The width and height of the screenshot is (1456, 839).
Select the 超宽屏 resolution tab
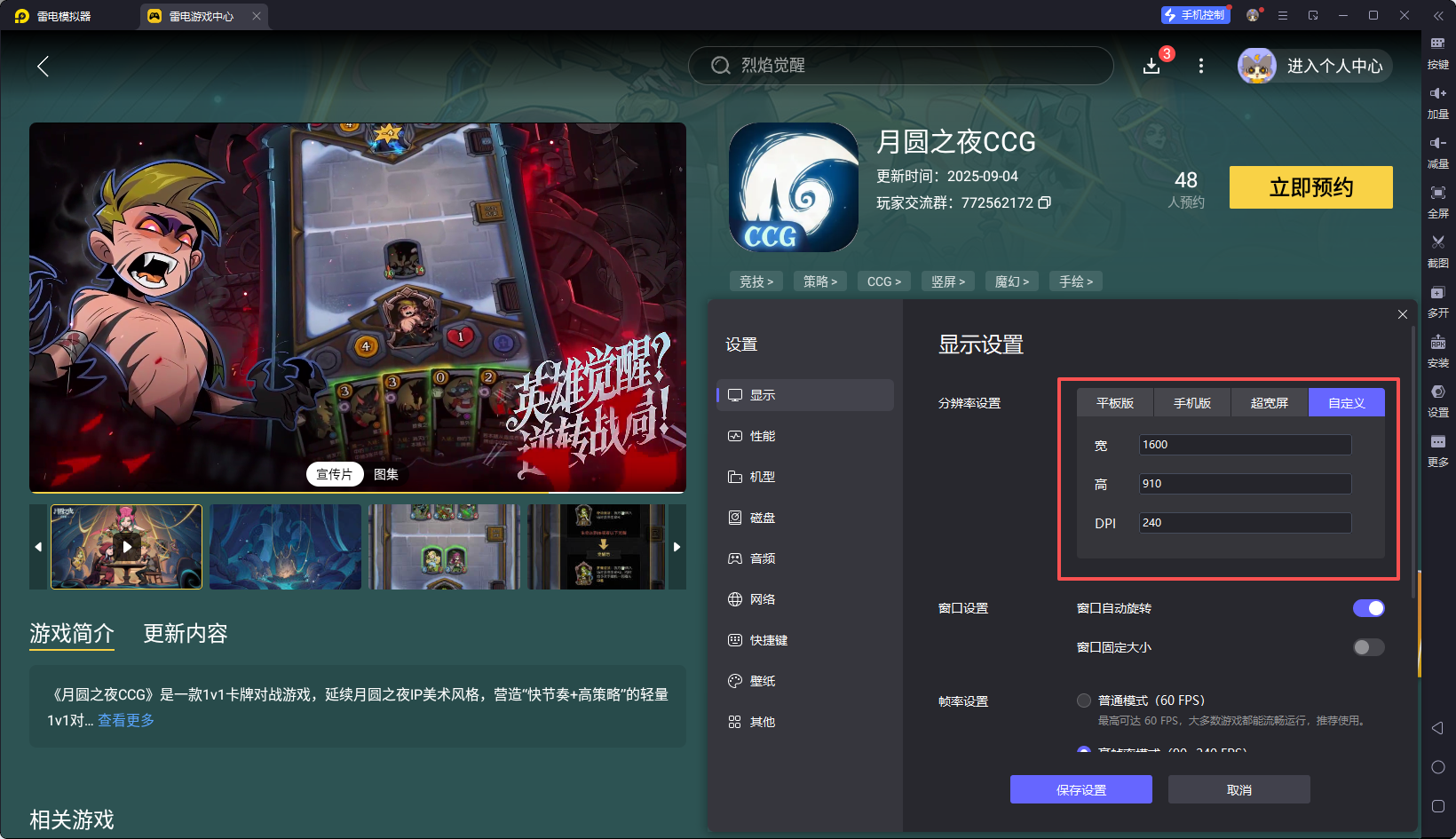pyautogui.click(x=1270, y=402)
